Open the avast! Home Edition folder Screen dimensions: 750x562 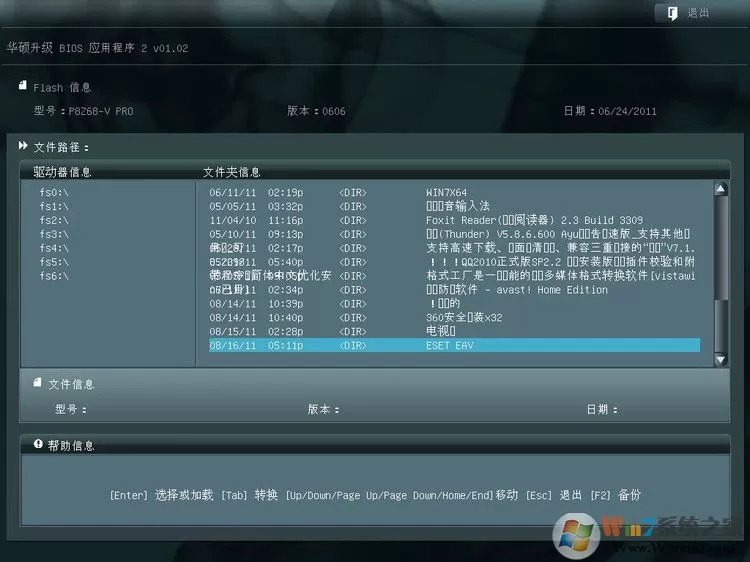454,290
